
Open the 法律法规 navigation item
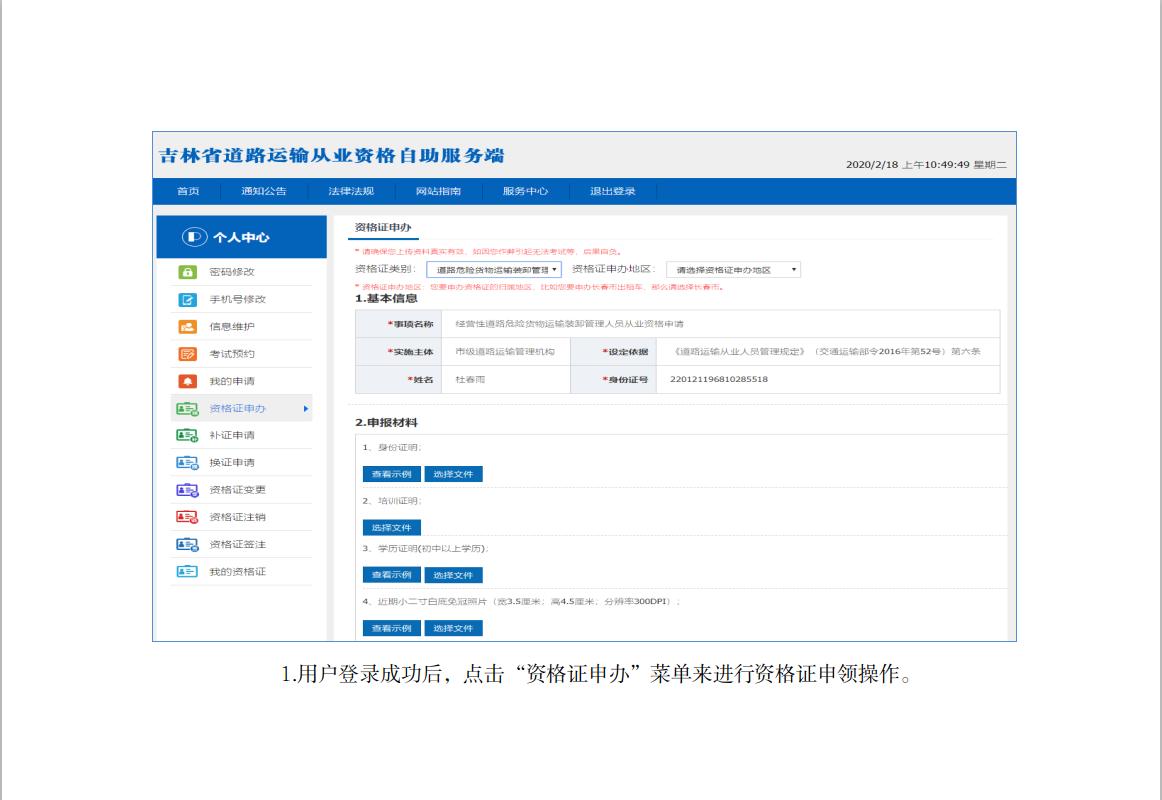click(351, 191)
